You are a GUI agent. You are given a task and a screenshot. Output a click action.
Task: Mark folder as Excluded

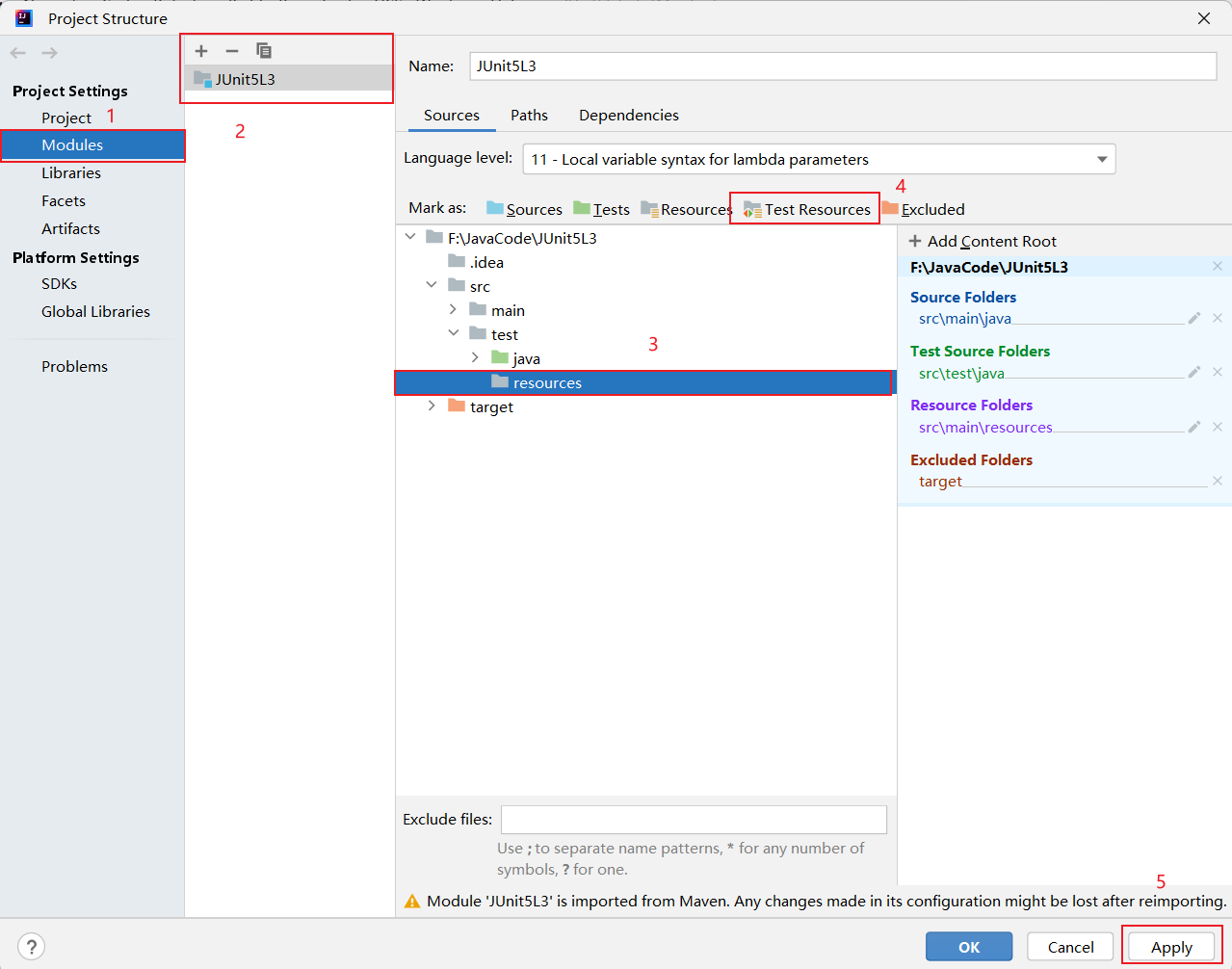923,209
